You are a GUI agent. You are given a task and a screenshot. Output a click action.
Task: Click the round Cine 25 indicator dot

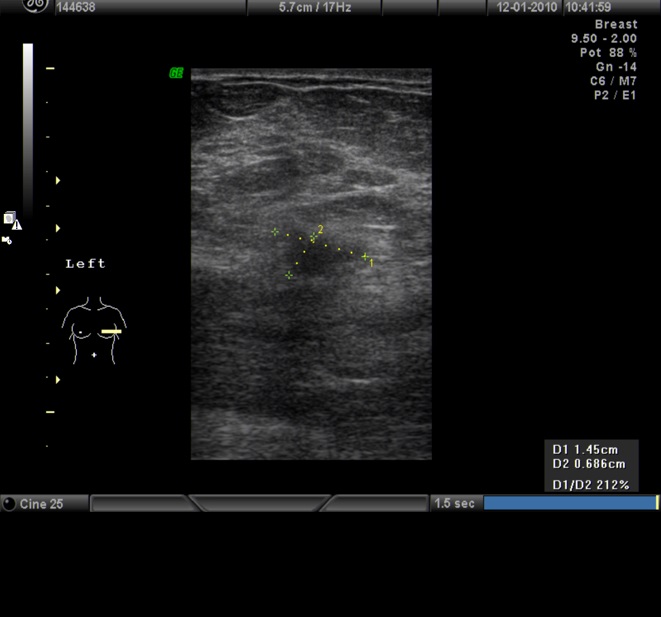point(9,504)
